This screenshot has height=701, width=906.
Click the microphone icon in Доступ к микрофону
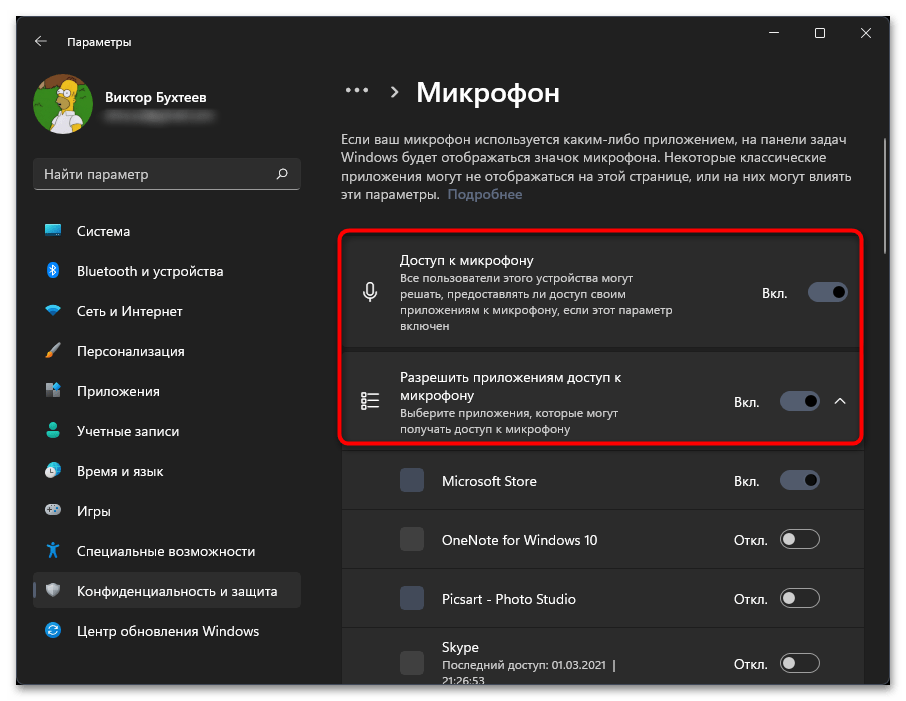click(370, 292)
